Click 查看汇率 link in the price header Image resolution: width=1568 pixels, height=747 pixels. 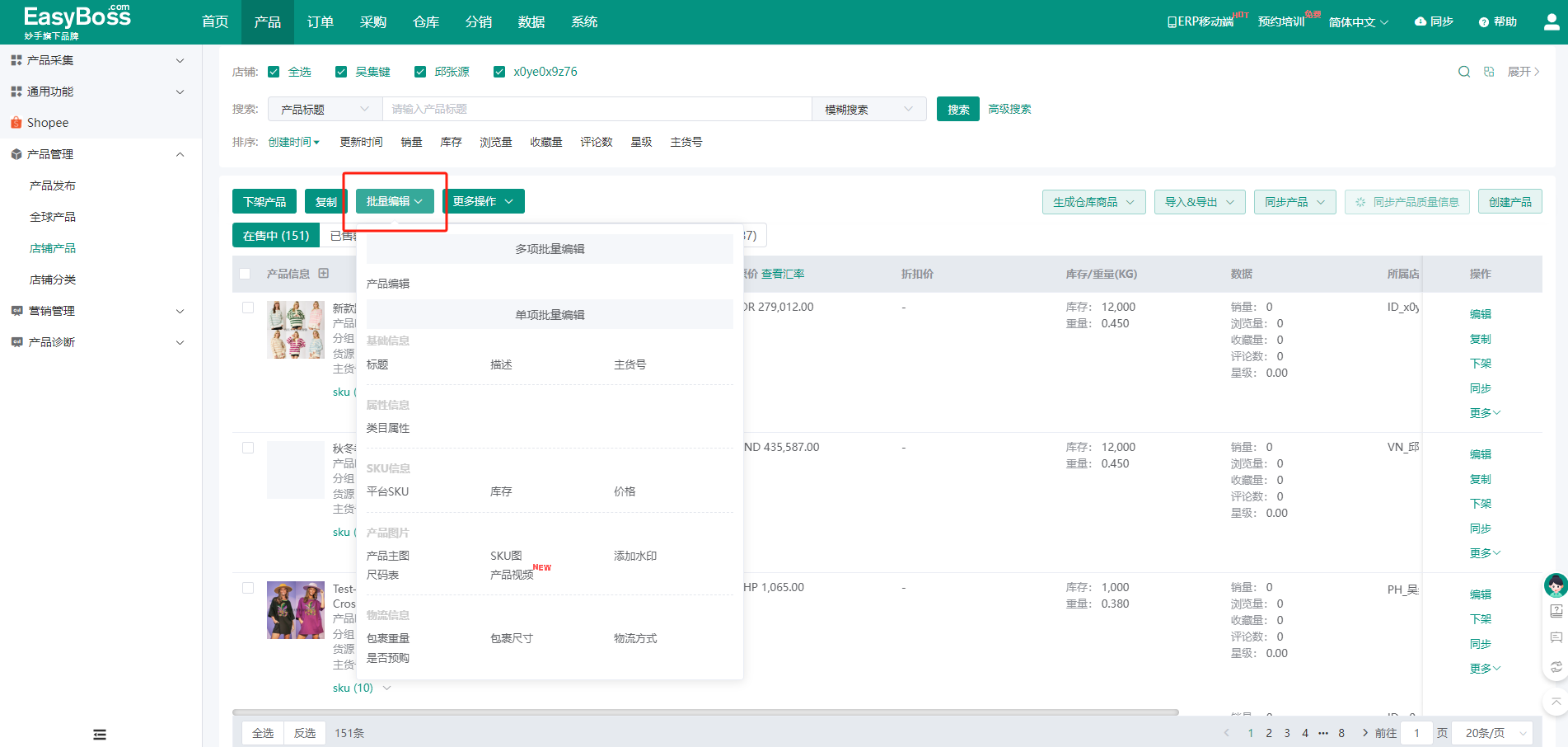click(783, 274)
